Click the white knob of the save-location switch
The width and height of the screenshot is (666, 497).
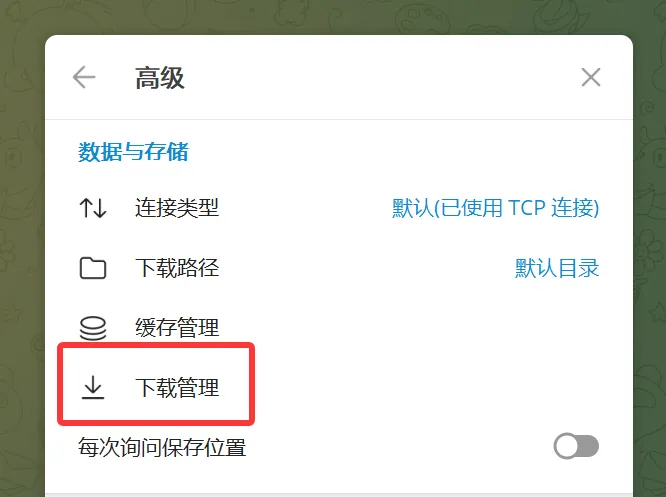coord(566,446)
